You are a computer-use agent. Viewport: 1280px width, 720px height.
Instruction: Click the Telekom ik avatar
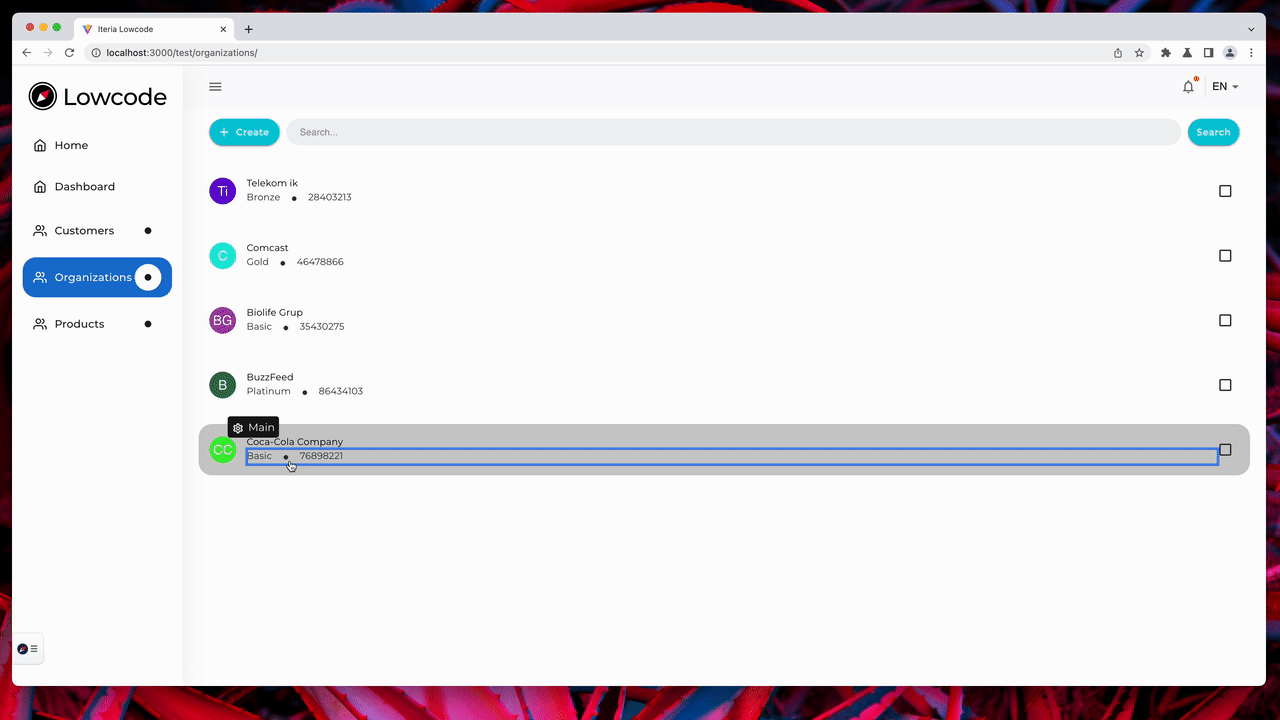click(222, 191)
